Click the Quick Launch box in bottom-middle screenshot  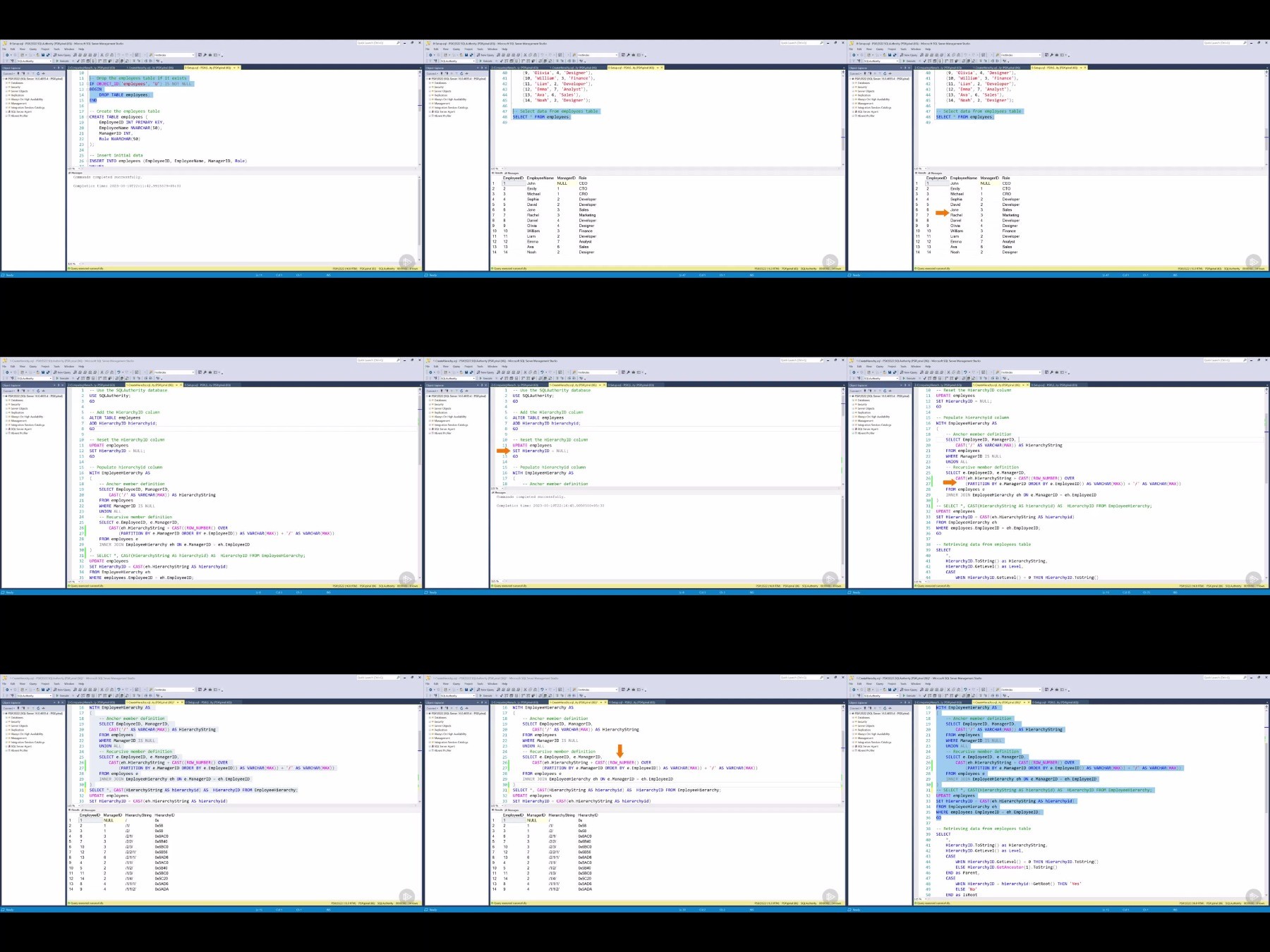pos(802,678)
